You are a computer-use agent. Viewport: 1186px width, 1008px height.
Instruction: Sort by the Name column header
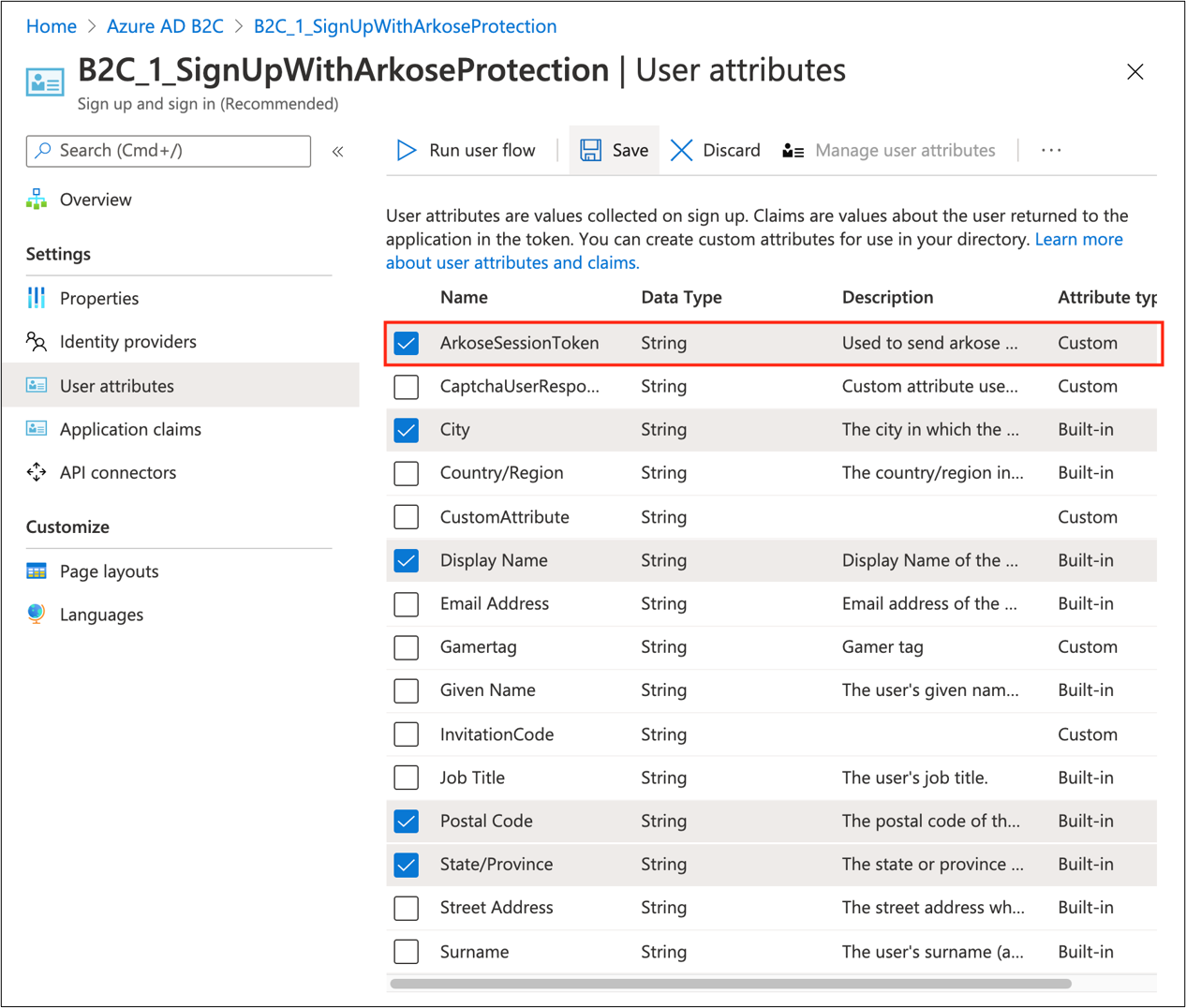point(464,297)
